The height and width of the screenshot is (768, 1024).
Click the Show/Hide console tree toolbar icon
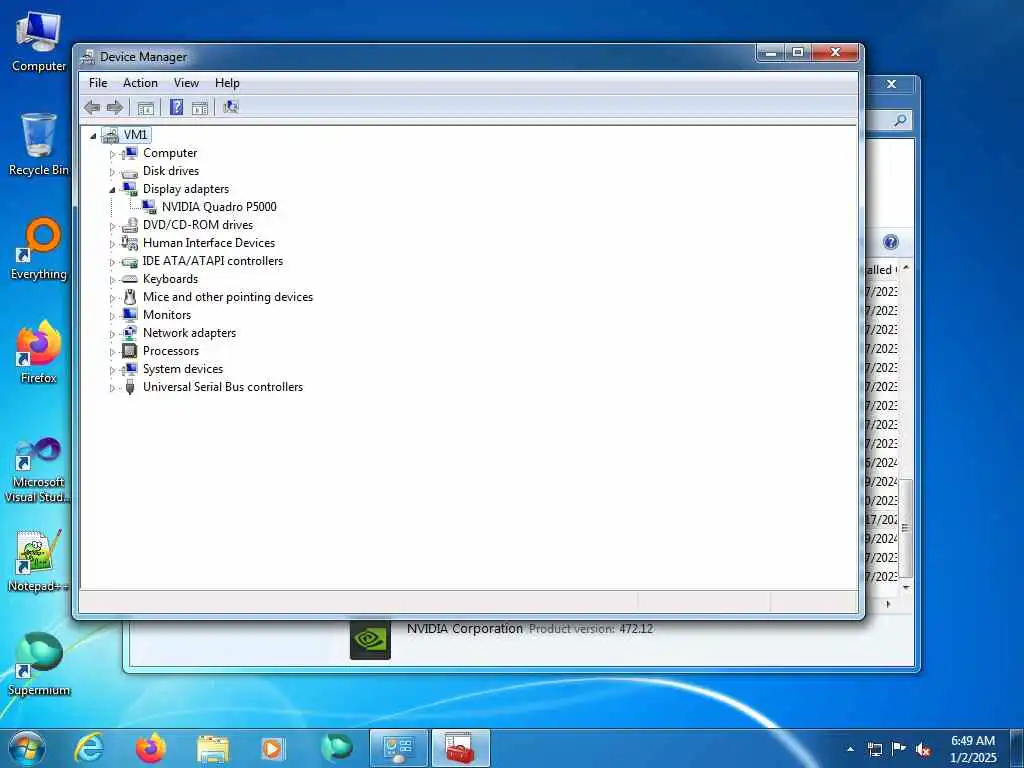coord(146,108)
